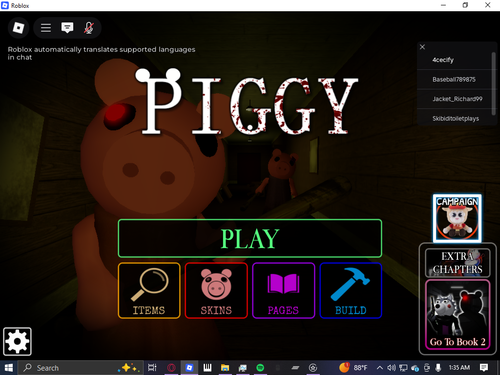Open Spotify from taskbar
Screen dimensions: 500x375
pyautogui.click(x=260, y=368)
